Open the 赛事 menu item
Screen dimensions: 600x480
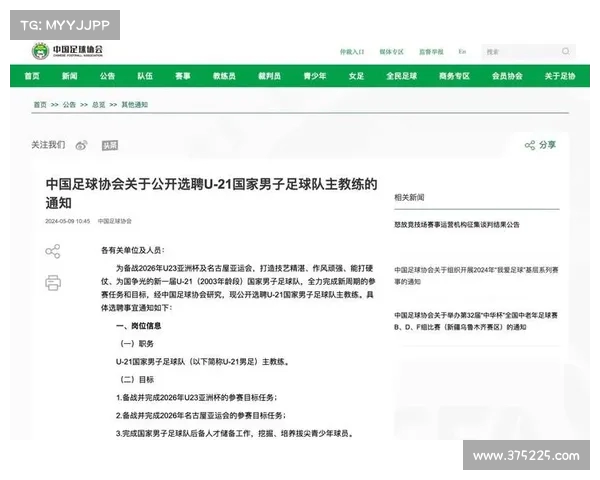click(x=183, y=76)
